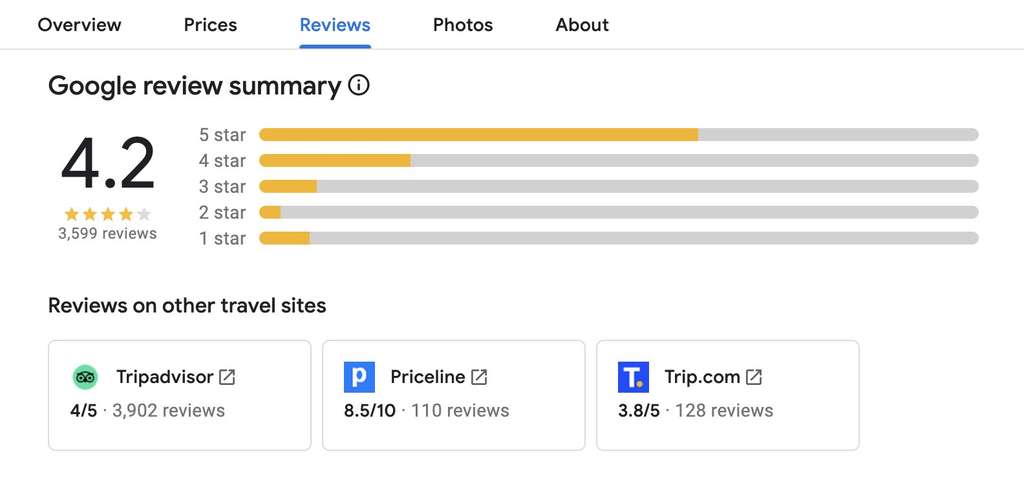Click the 3,599 reviews count text
1024x493 pixels.
click(107, 234)
